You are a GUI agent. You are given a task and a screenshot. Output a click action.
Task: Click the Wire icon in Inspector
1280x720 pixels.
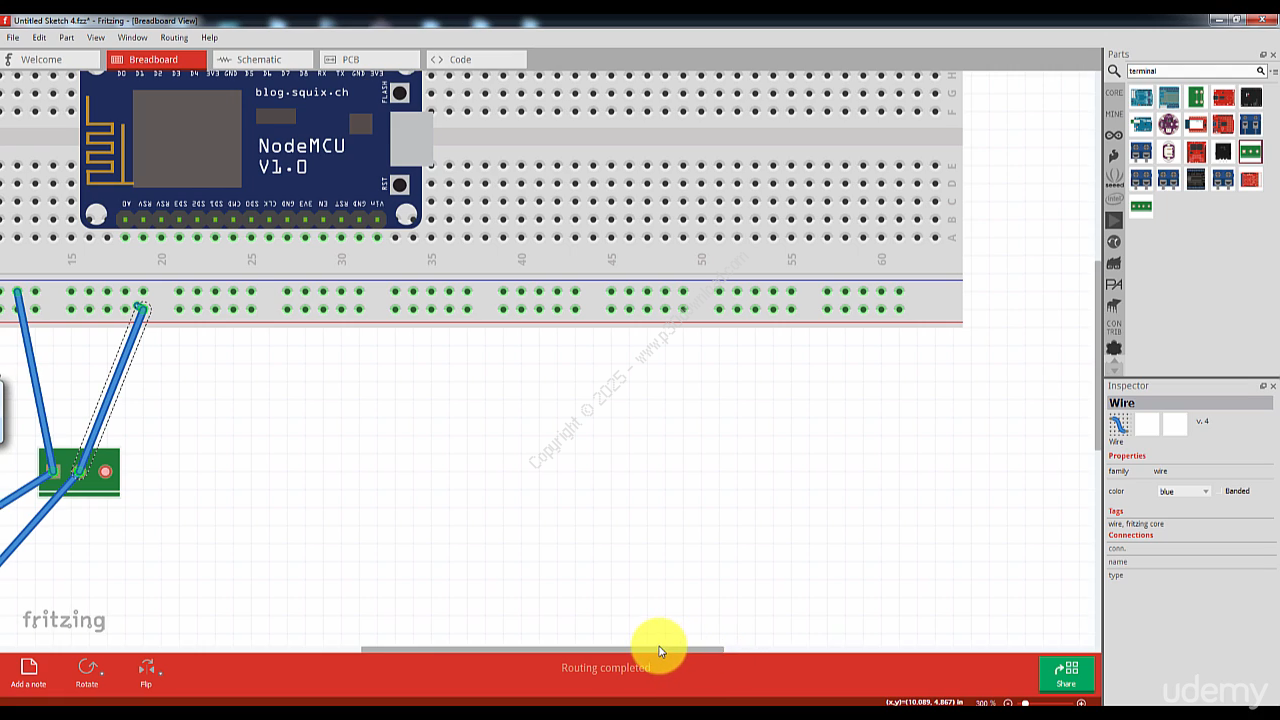pos(1119,424)
